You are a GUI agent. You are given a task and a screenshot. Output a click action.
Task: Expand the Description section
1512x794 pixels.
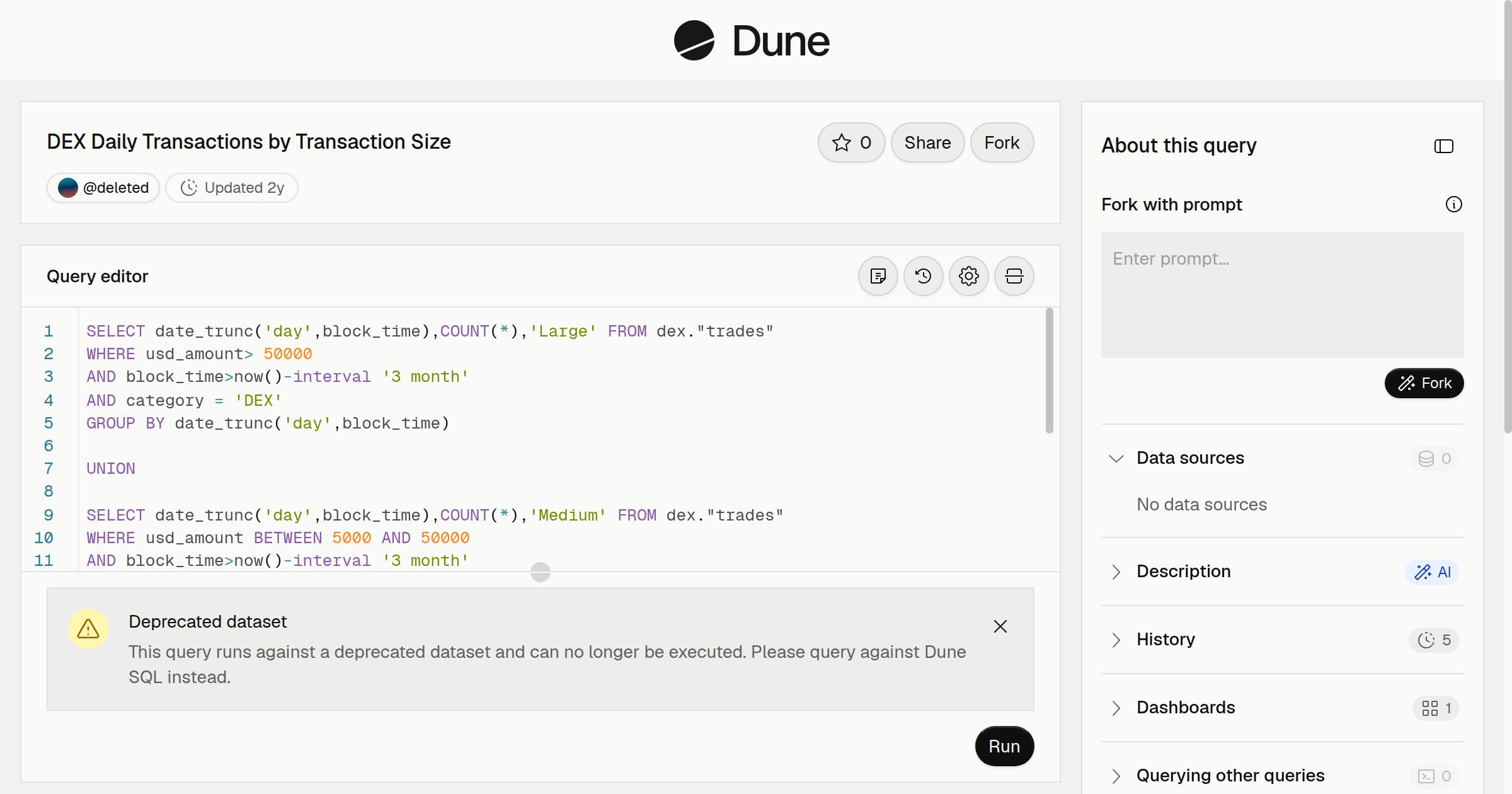[x=1116, y=572]
